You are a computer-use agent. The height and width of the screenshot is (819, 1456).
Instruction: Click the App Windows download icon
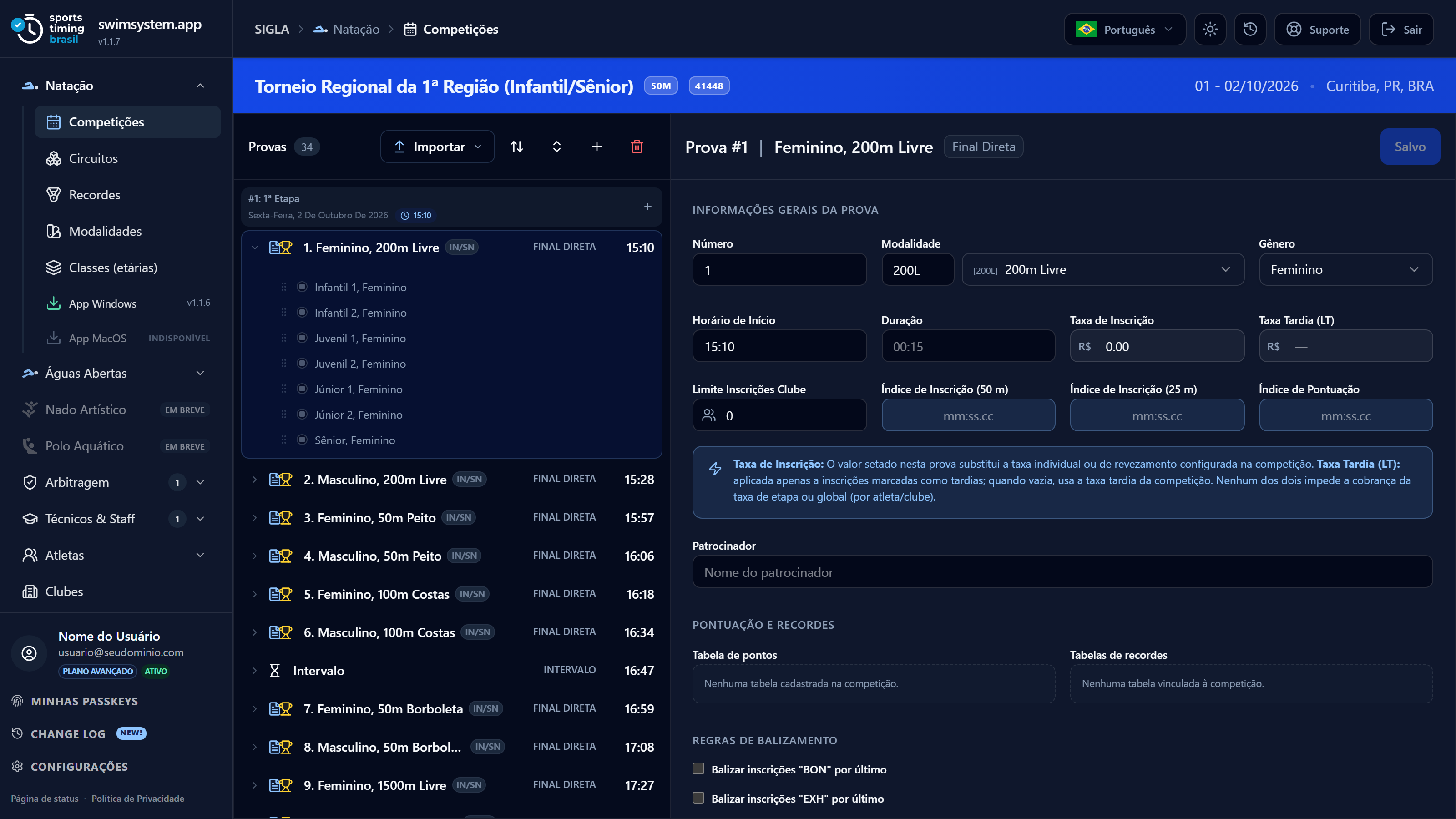click(x=54, y=303)
